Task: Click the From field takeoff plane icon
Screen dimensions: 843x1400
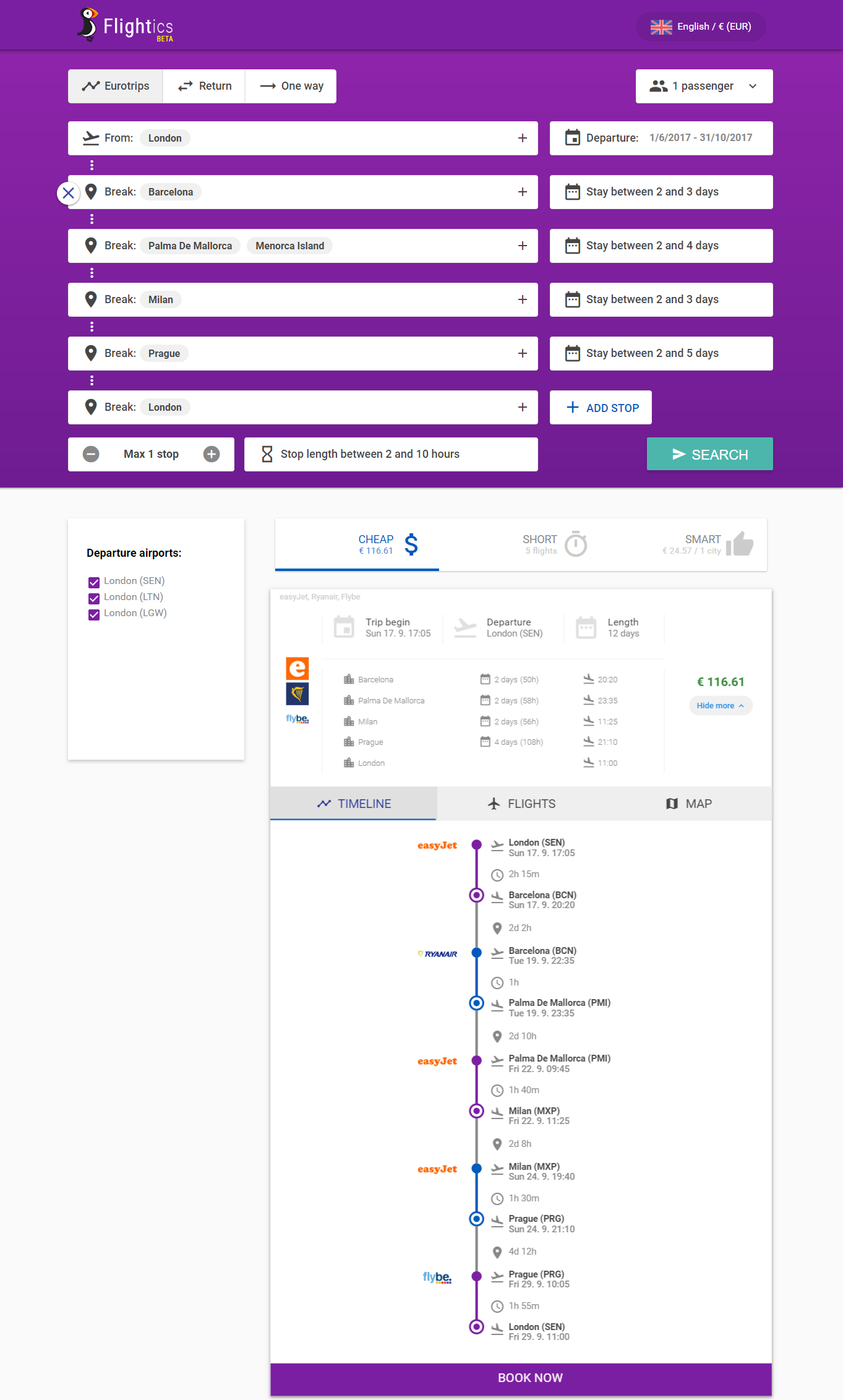Action: 91,138
